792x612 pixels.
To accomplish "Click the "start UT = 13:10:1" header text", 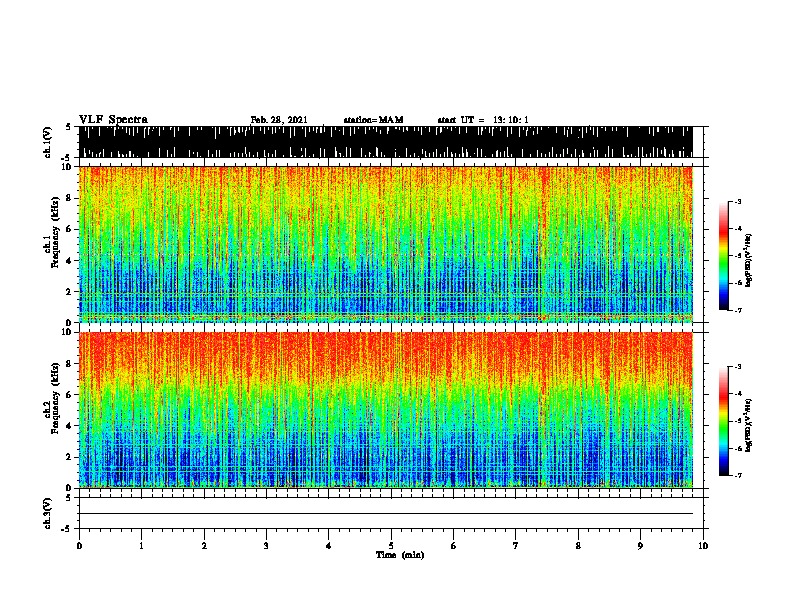I will 483,120.
